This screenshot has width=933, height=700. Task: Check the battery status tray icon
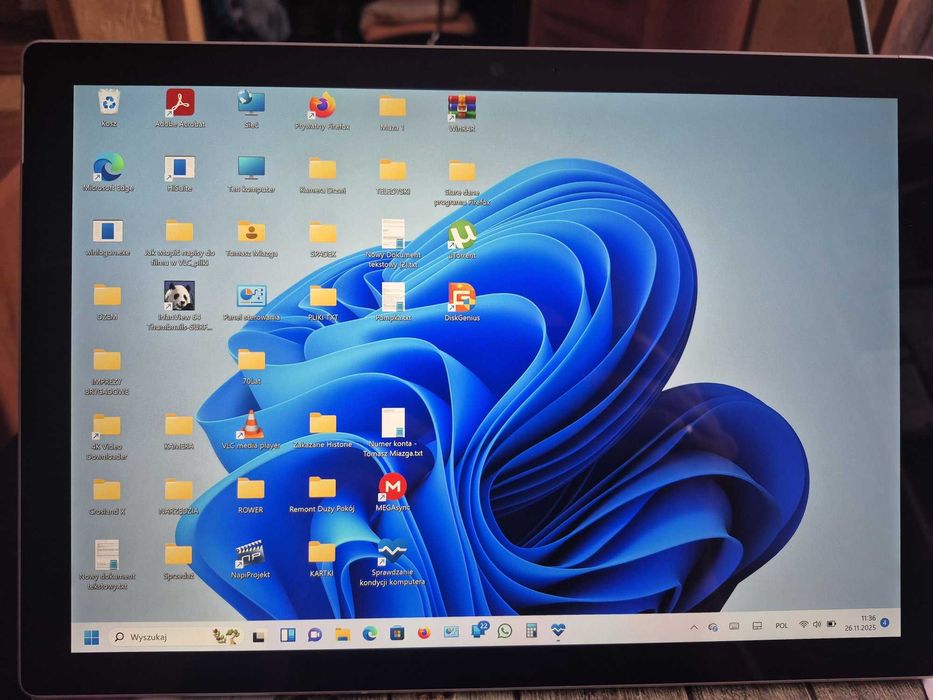831,624
